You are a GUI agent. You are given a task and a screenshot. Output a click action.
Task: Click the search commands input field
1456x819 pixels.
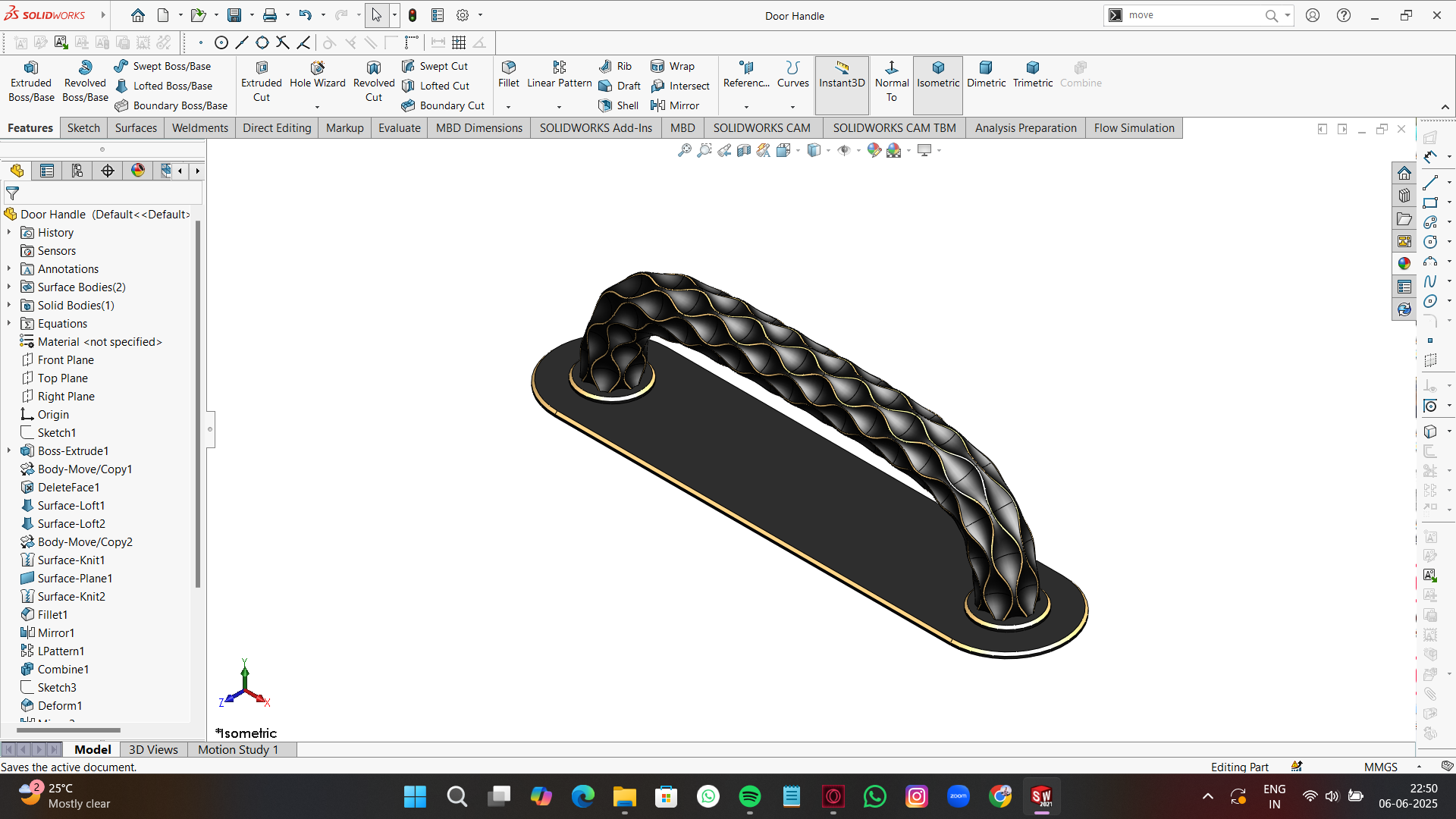click(x=1194, y=15)
